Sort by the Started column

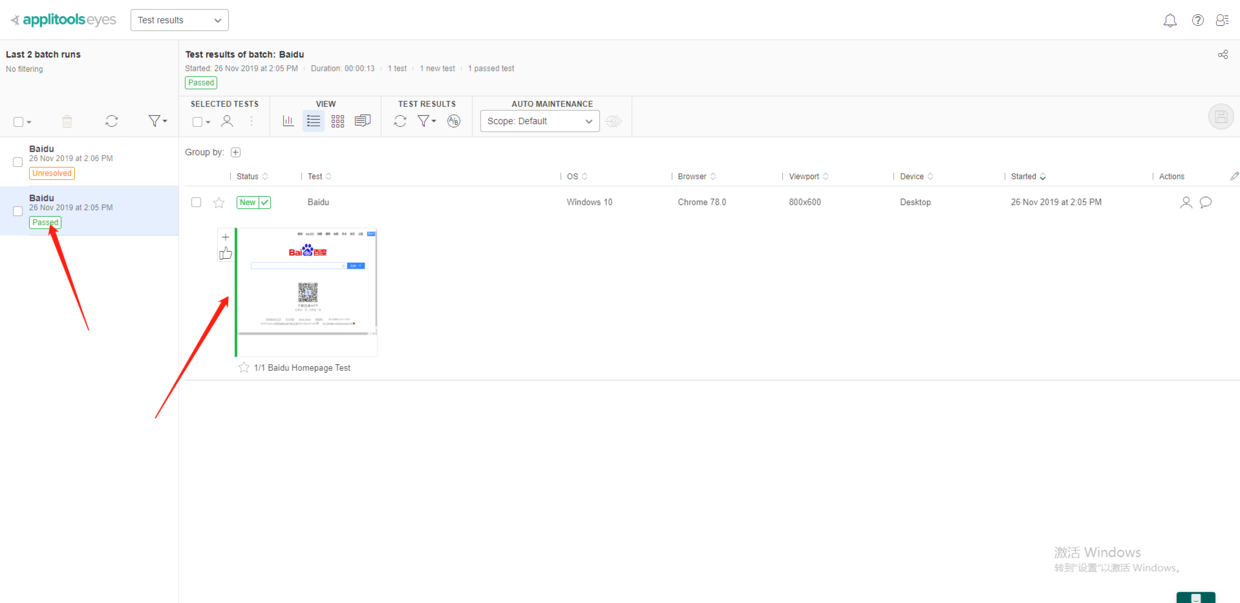coord(1029,176)
